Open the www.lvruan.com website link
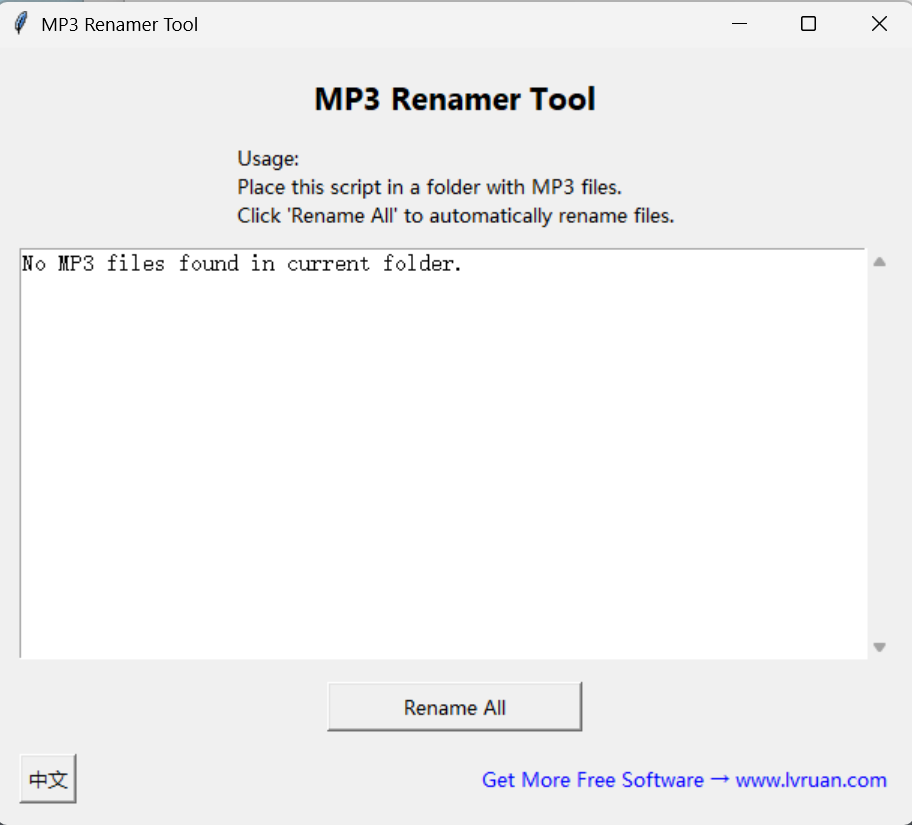The height and width of the screenshot is (825, 912). click(x=812, y=780)
